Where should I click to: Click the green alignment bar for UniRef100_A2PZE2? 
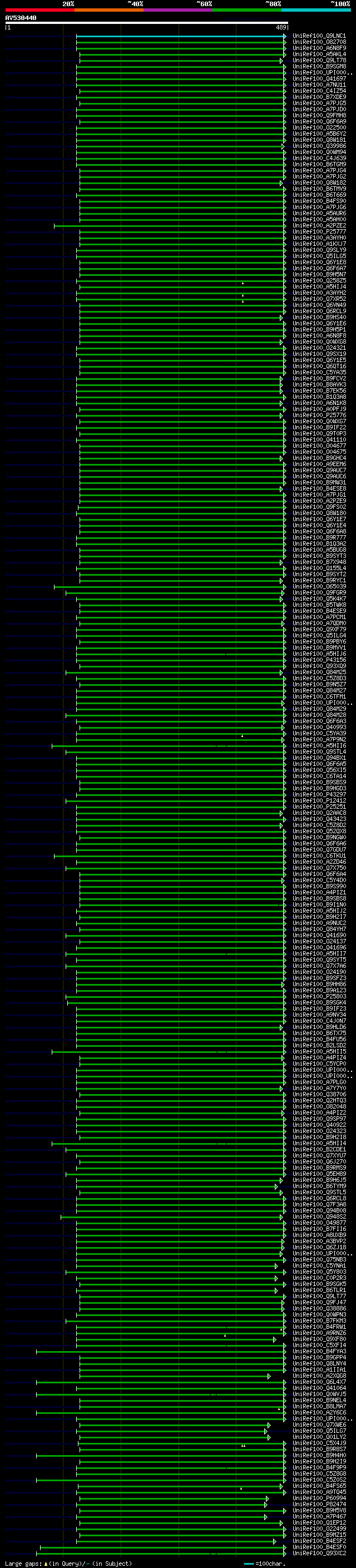[170, 226]
